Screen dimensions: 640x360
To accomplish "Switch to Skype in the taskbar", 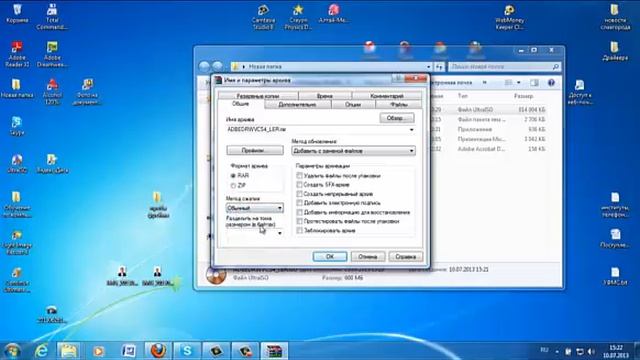I will (x=187, y=351).
